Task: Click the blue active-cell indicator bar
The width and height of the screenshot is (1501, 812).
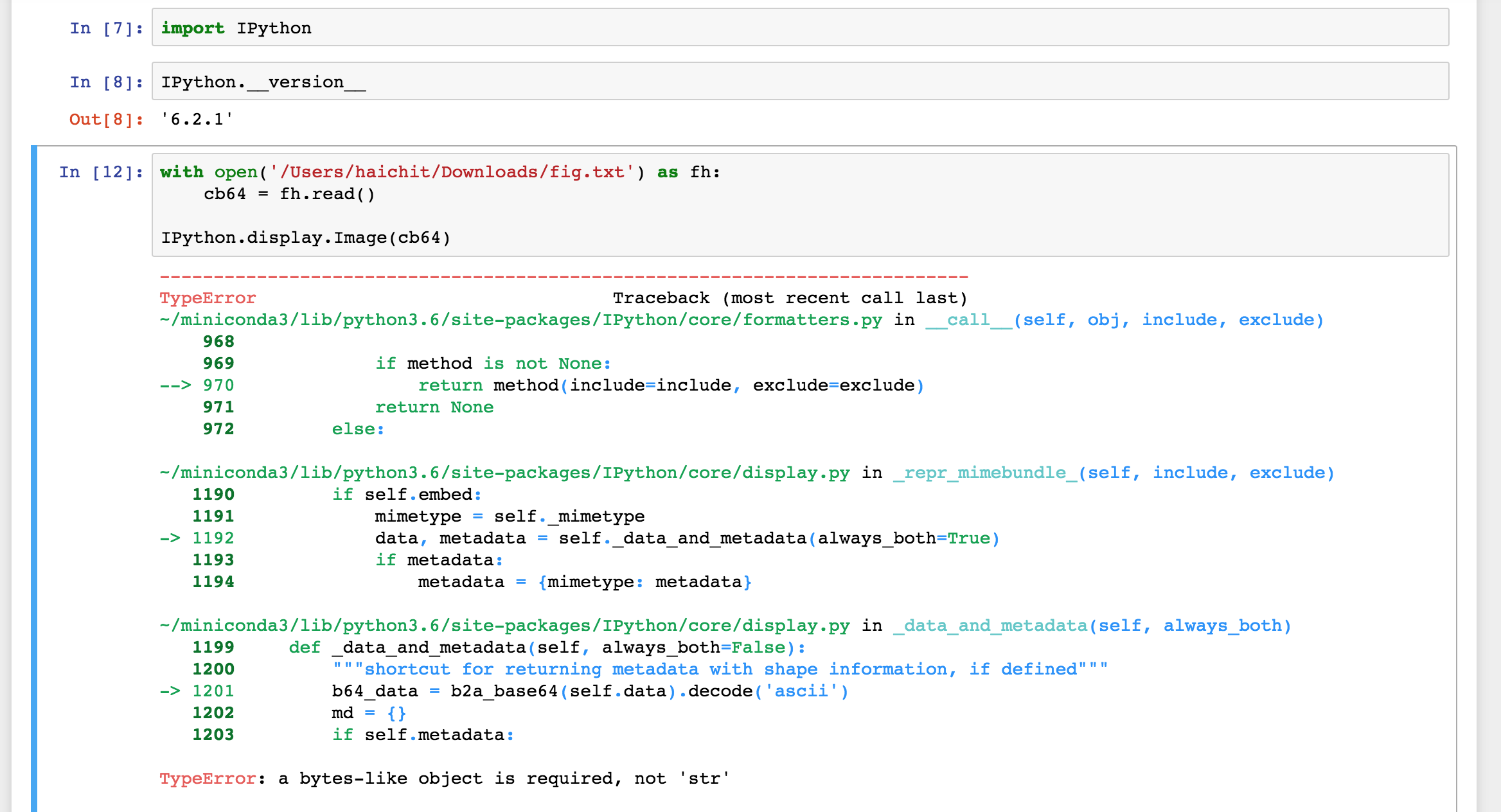Action: pyautogui.click(x=34, y=450)
